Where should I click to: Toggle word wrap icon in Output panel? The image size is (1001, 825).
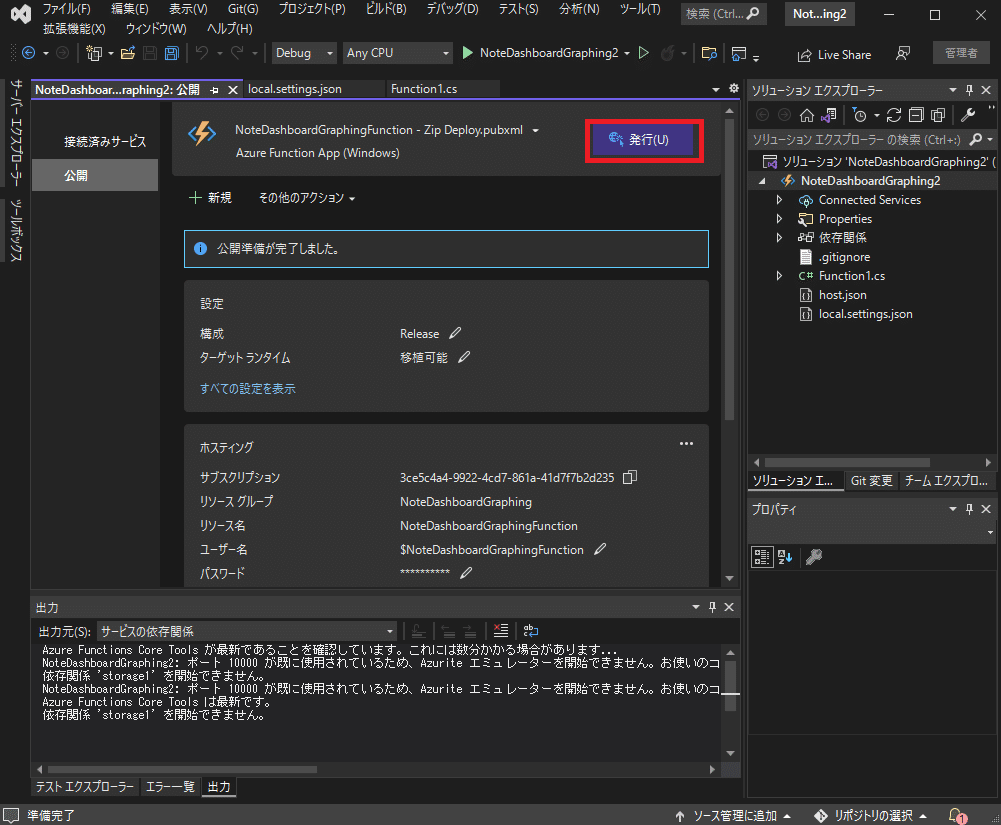click(531, 631)
